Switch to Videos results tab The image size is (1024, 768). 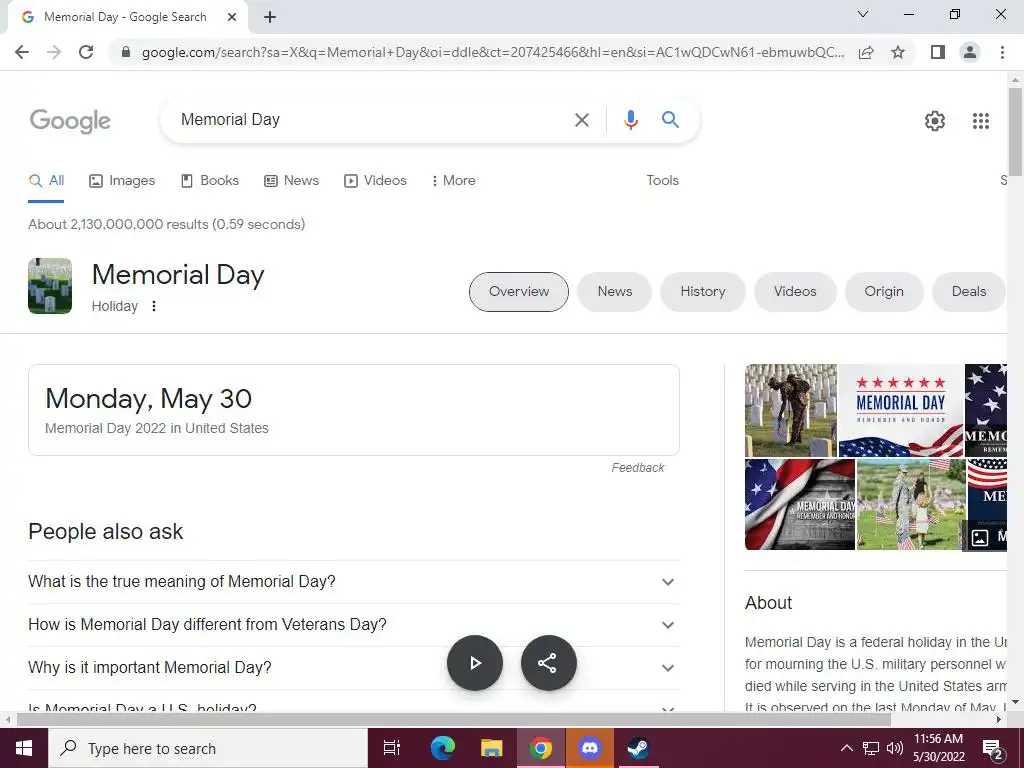coord(376,181)
